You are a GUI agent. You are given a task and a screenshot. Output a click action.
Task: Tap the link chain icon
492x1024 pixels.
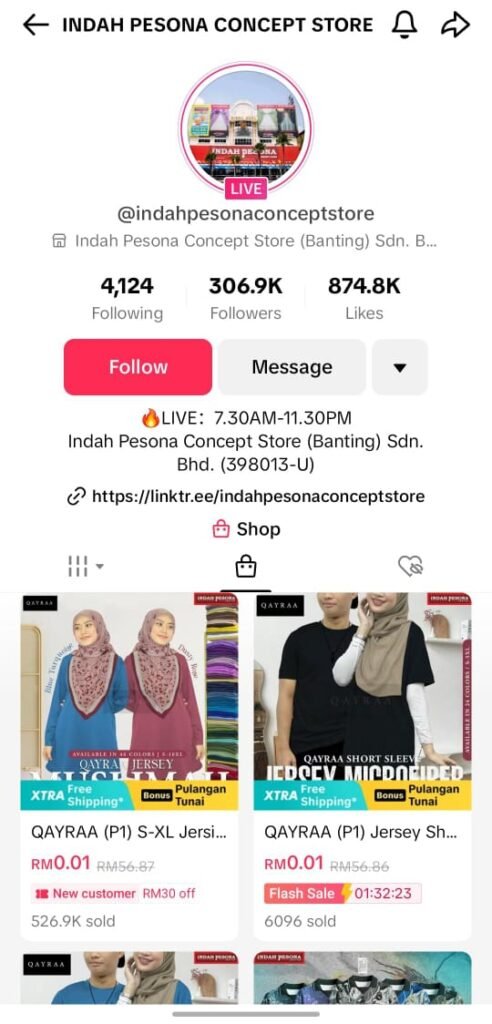76,497
